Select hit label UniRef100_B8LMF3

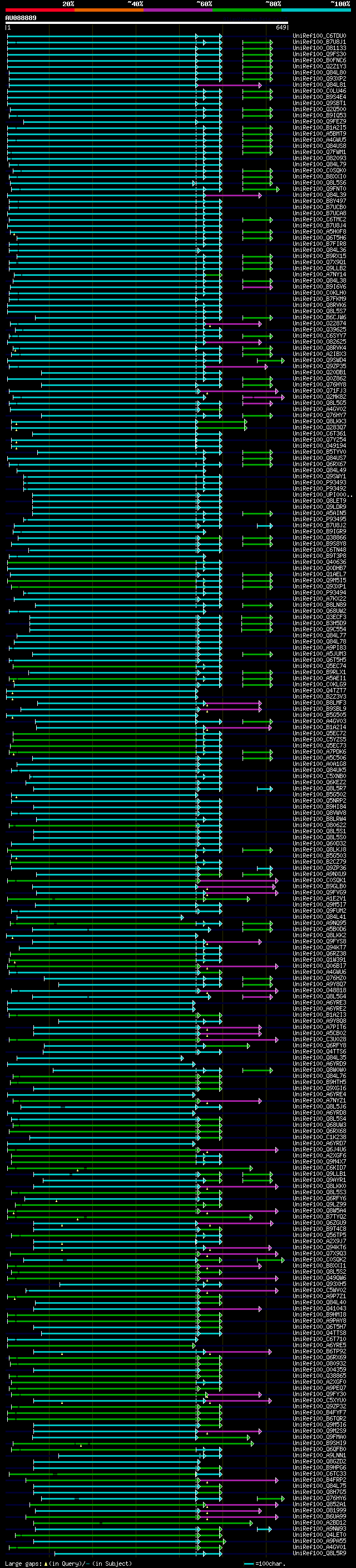pyautogui.click(x=319, y=703)
